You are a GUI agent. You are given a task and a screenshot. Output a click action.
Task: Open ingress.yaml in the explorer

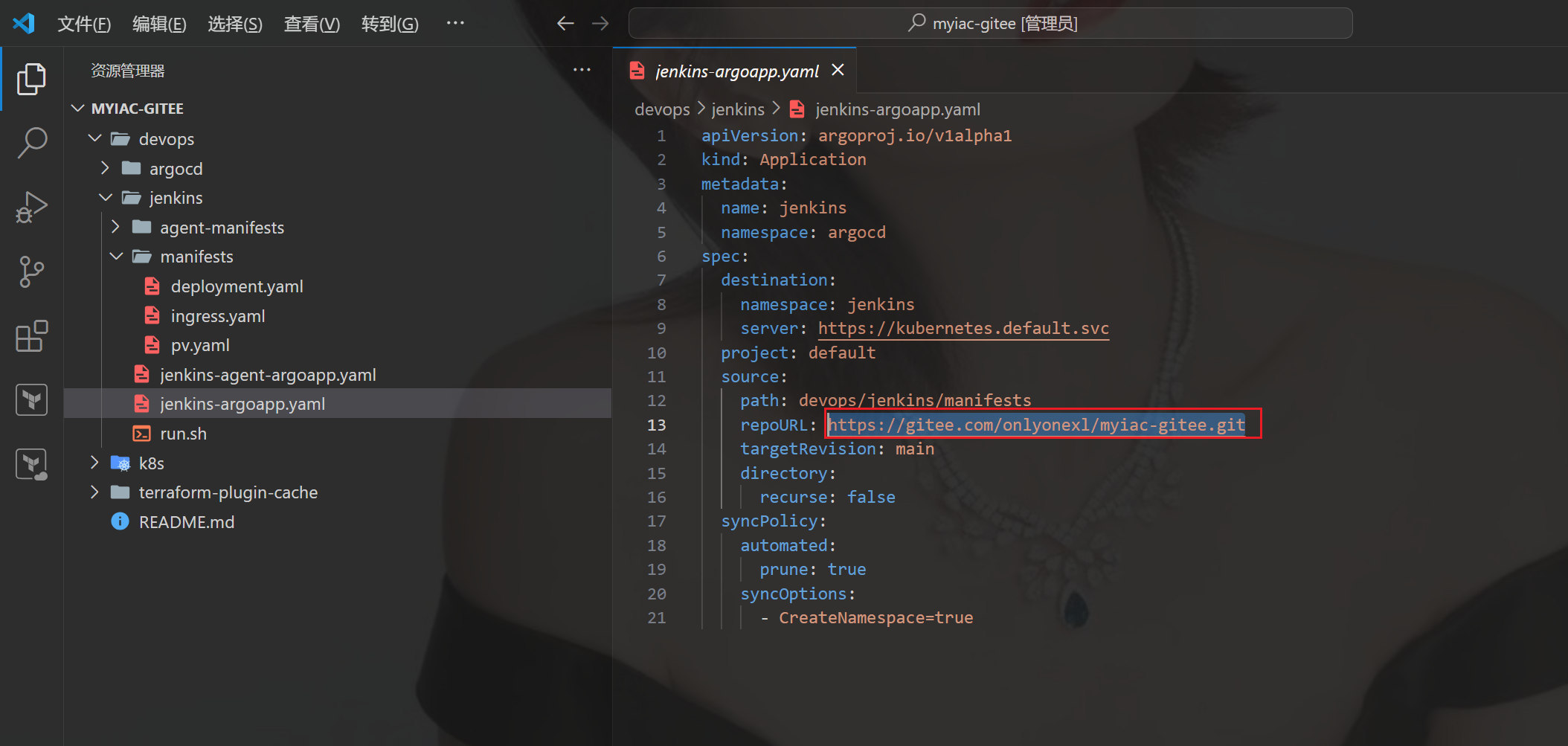tap(218, 316)
